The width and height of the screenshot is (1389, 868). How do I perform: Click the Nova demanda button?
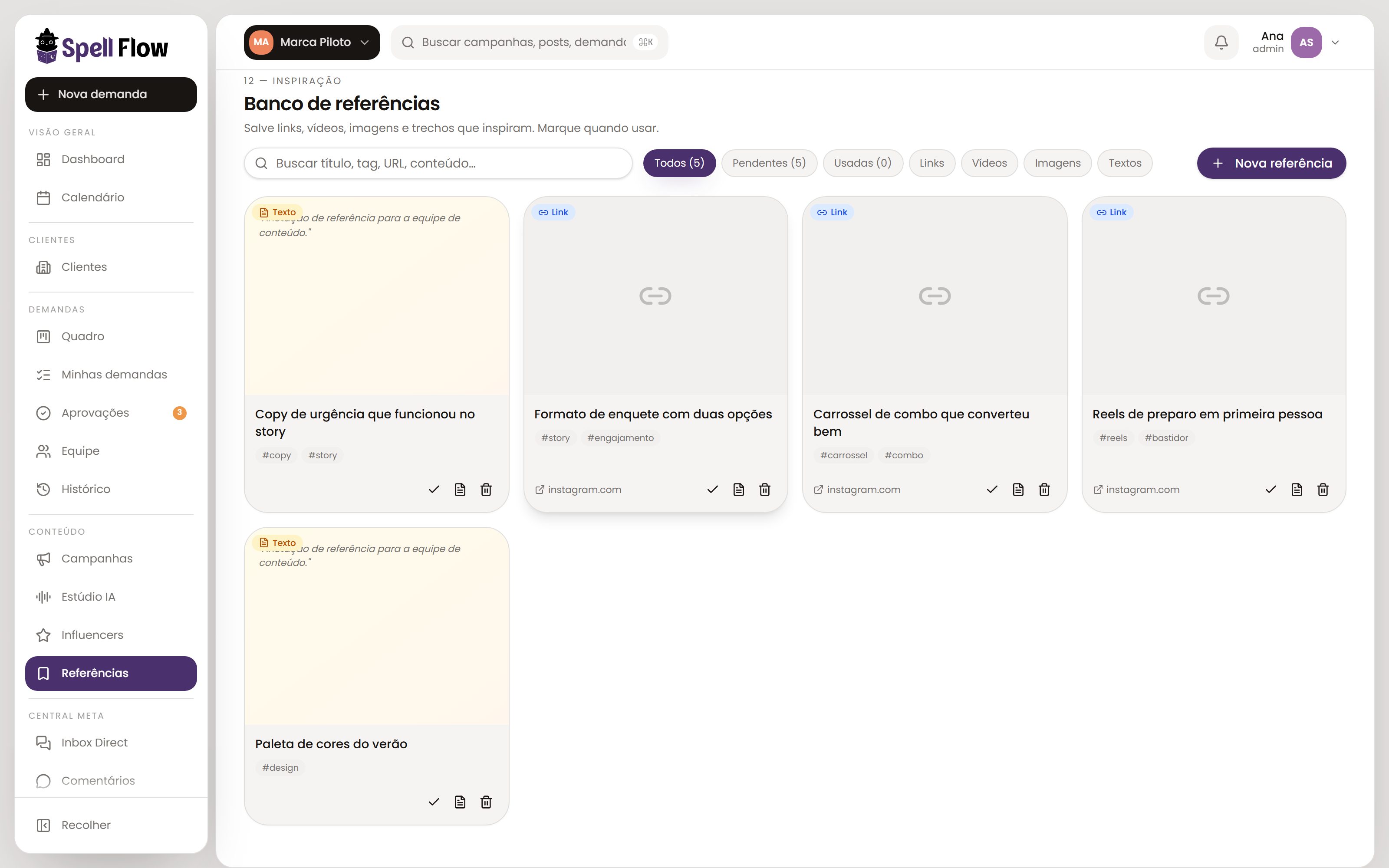tap(111, 94)
